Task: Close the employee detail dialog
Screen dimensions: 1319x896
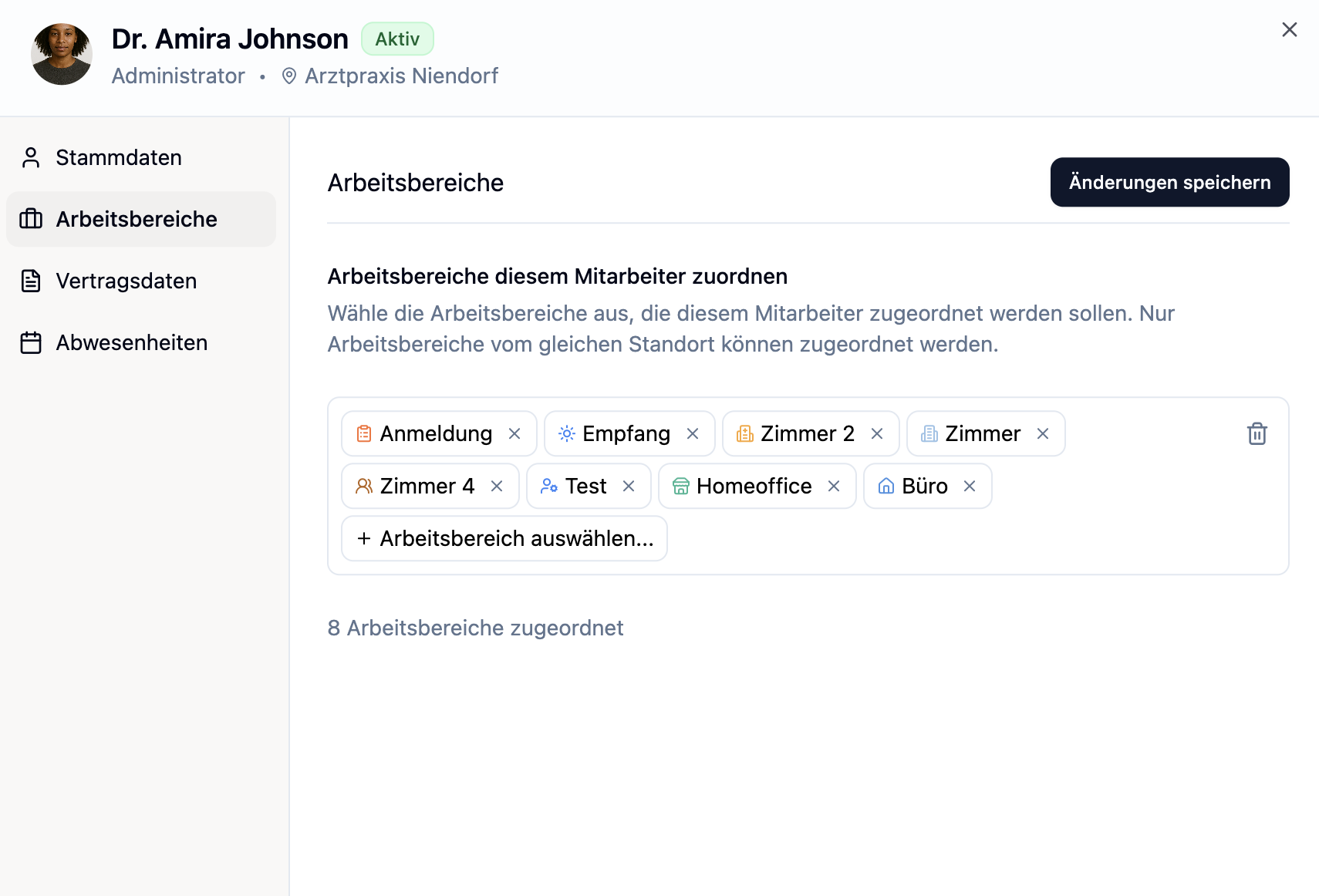Action: pos(1289,30)
